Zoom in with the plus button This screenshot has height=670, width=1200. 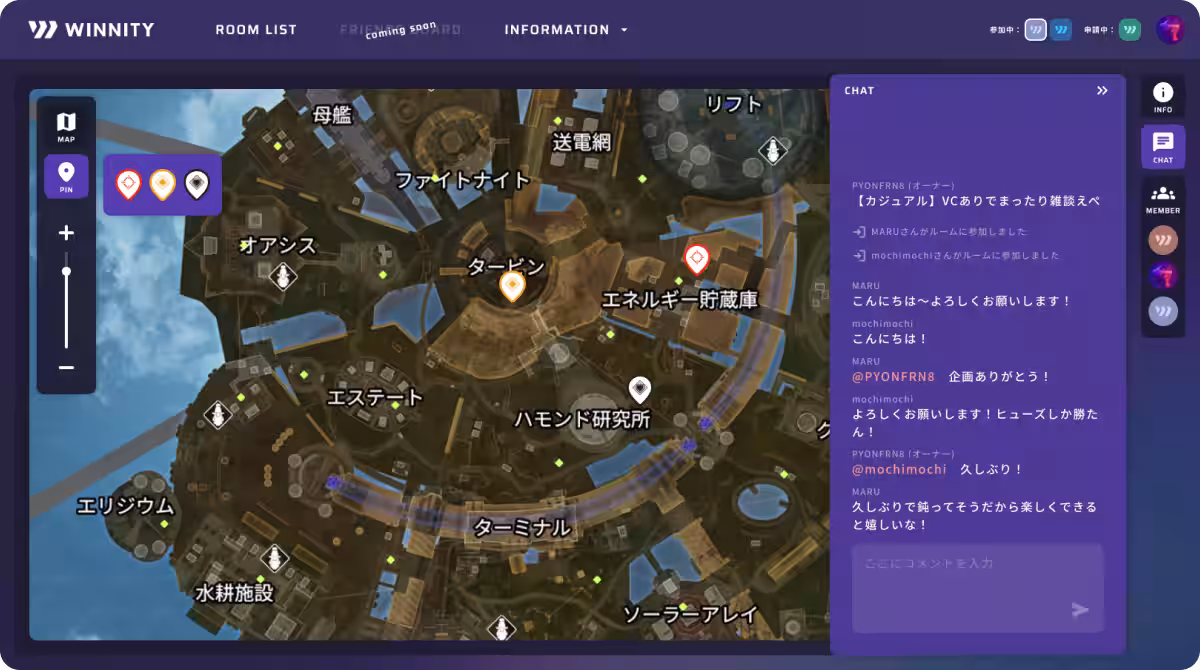[x=66, y=232]
